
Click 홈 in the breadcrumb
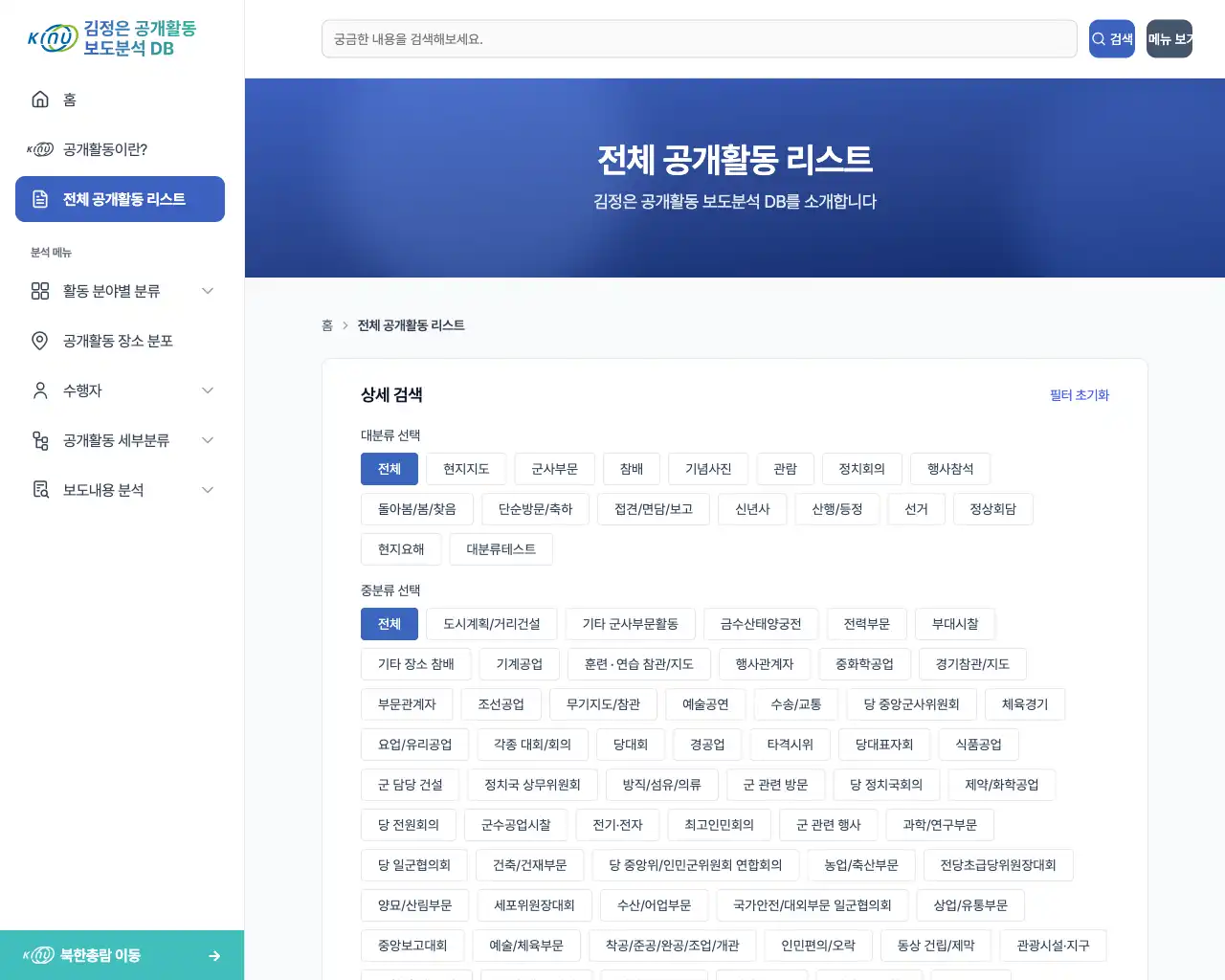point(327,325)
